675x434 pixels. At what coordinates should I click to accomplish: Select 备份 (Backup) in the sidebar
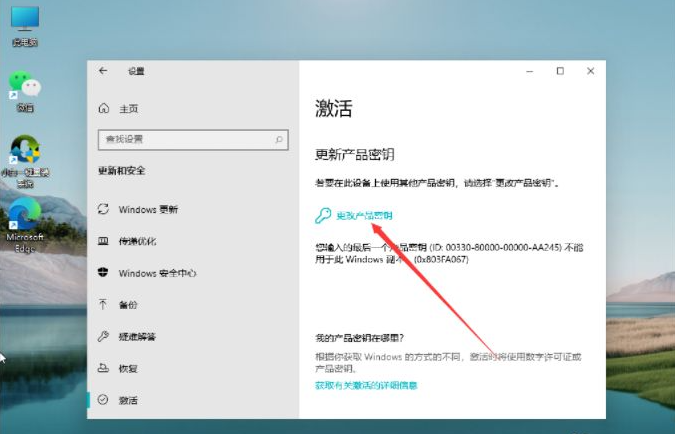(128, 304)
